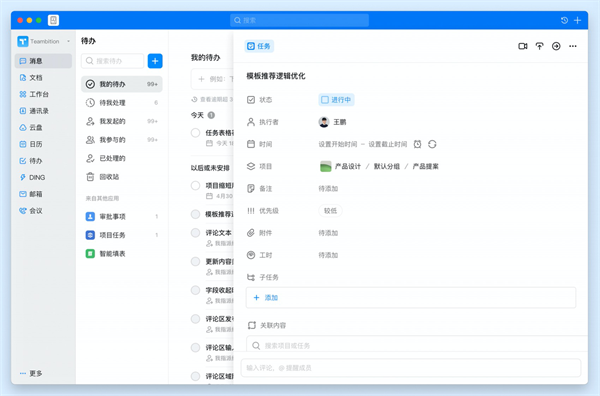This screenshot has width=600, height=396.
Task: Click the circled arrow icon in task header
Action: point(556,46)
